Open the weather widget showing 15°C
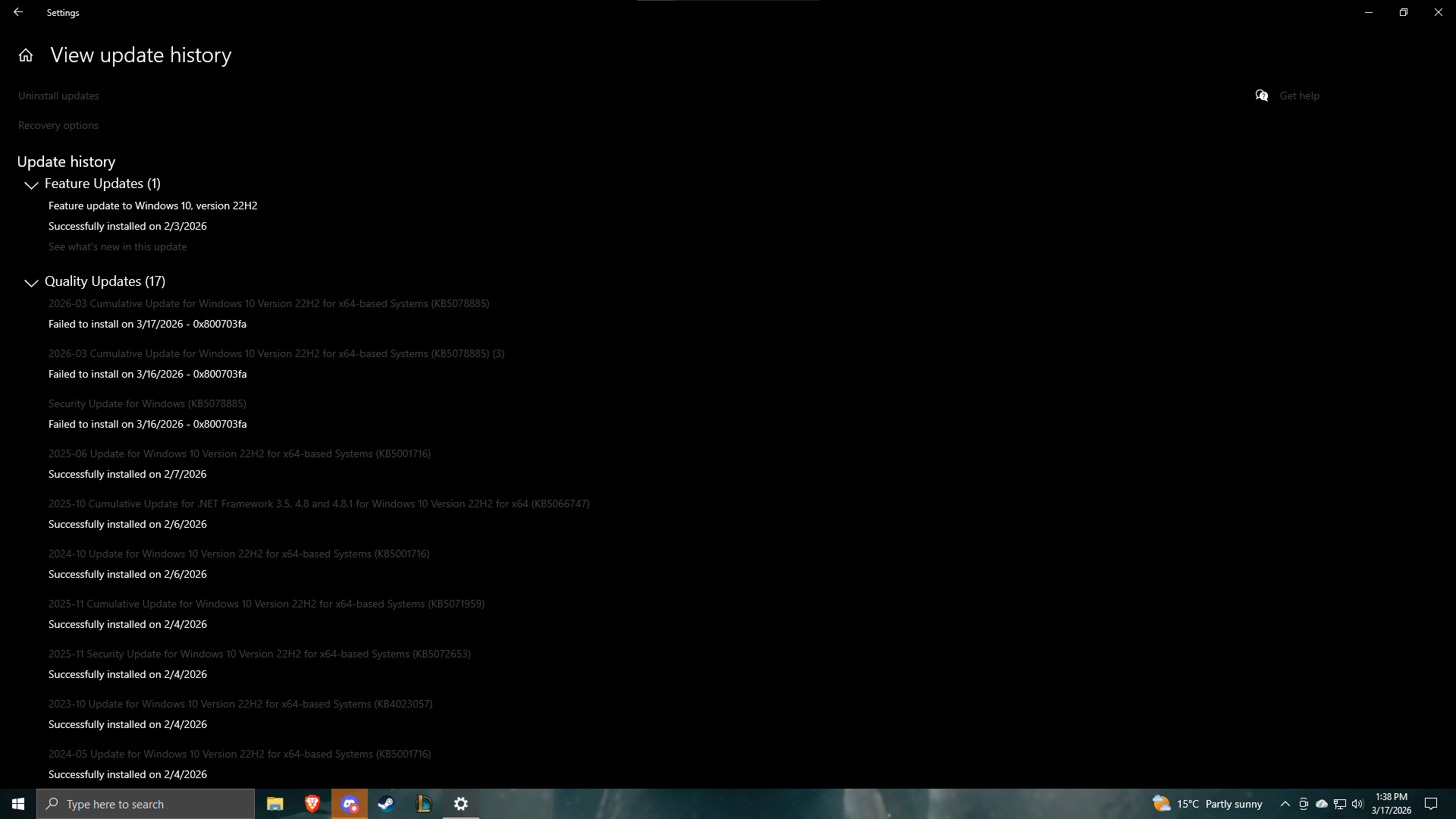 pyautogui.click(x=1207, y=804)
